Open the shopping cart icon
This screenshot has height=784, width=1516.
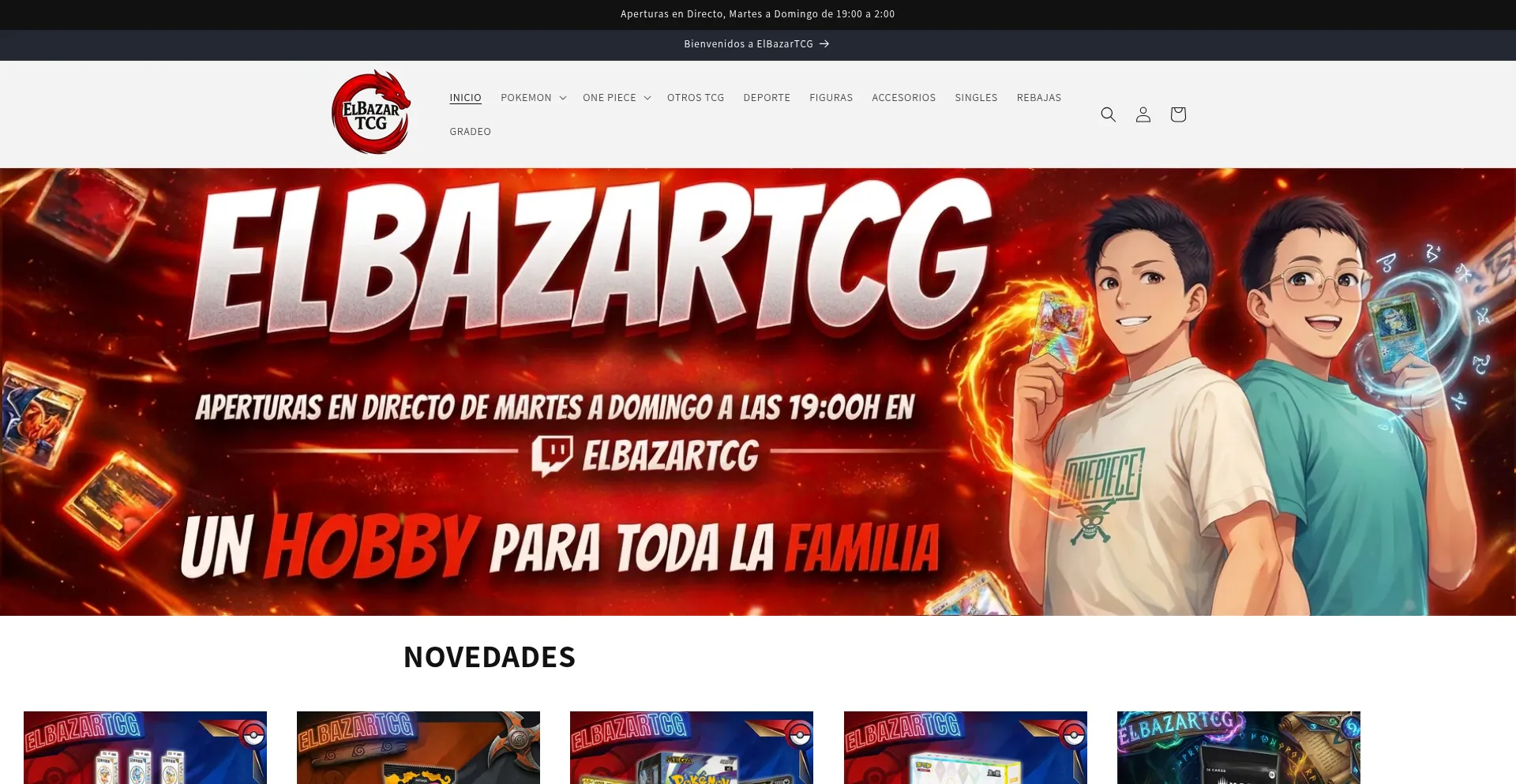tap(1177, 114)
